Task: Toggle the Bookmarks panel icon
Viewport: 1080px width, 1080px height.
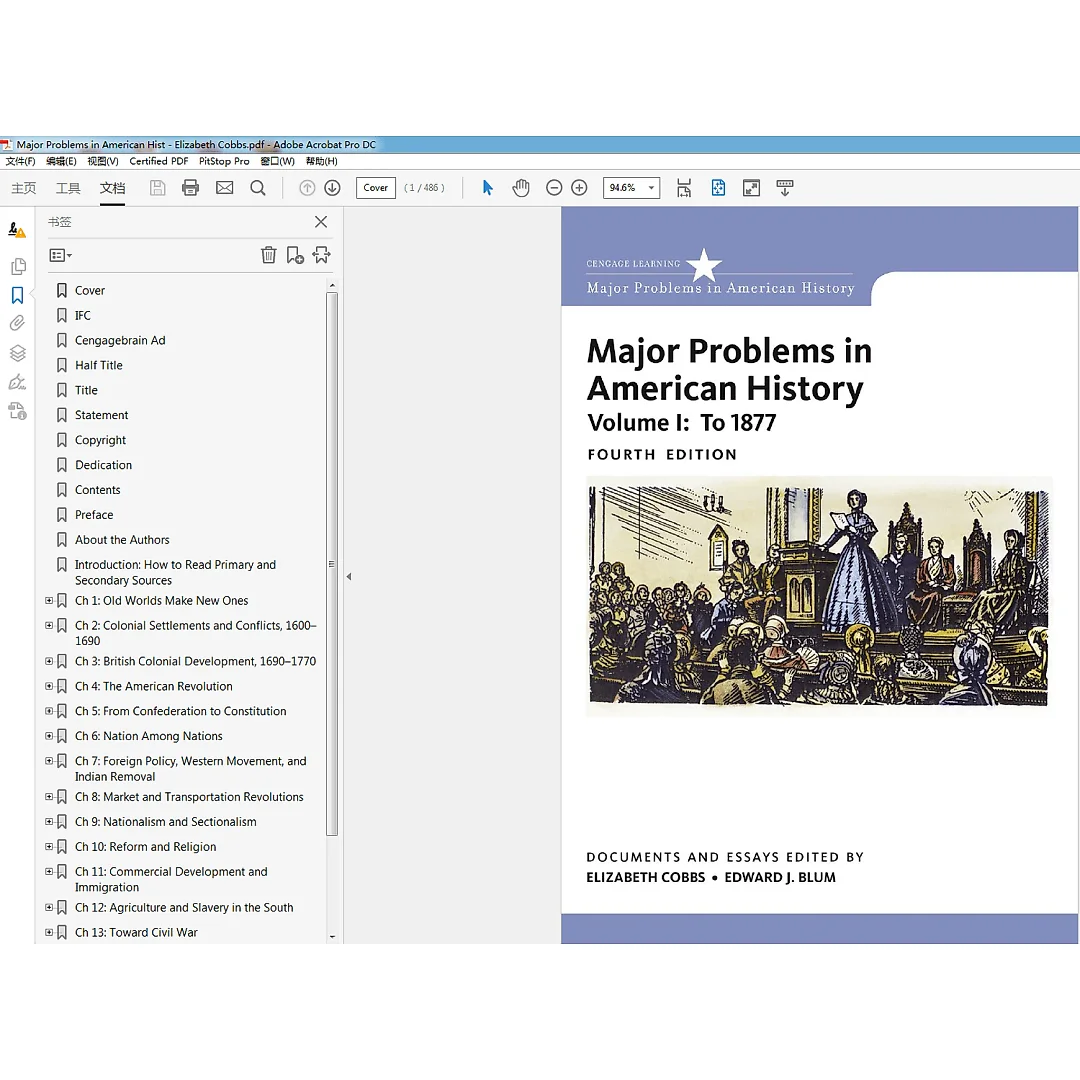Action: coord(17,295)
